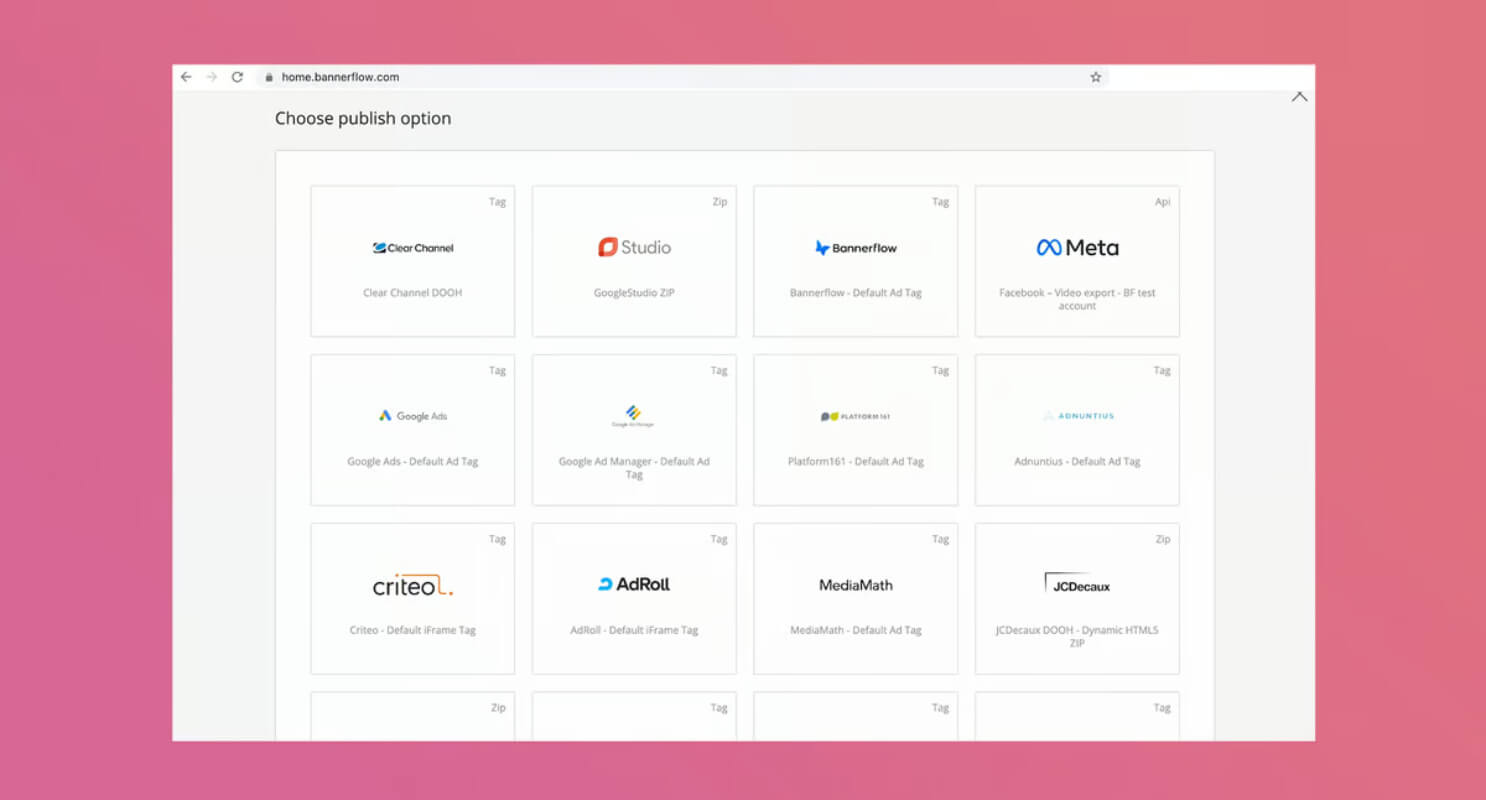This screenshot has height=800, width=1486.
Task: Click the MediaMath logo
Action: 856,585
